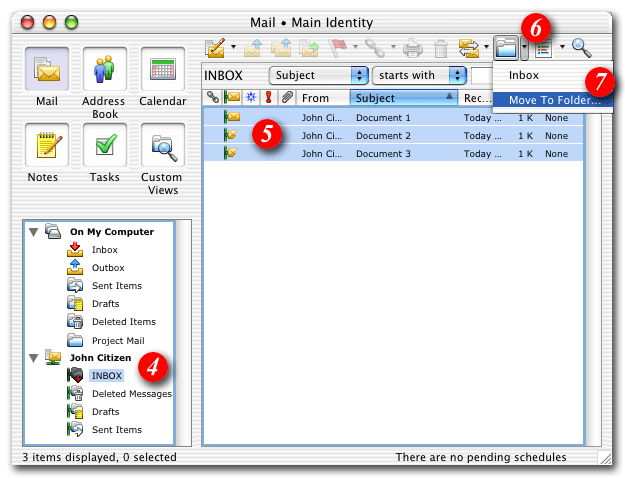Collapse the John Citizen account tree
The width and height of the screenshot is (625, 478).
[x=35, y=358]
